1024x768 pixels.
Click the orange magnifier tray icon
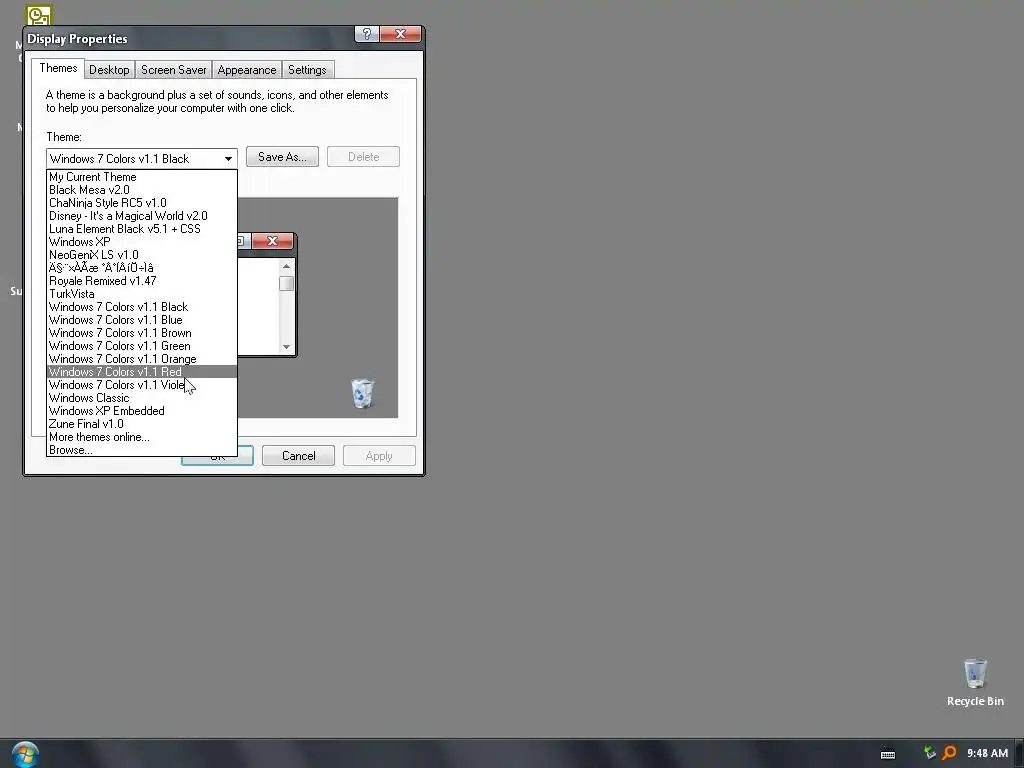pyautogui.click(x=949, y=753)
